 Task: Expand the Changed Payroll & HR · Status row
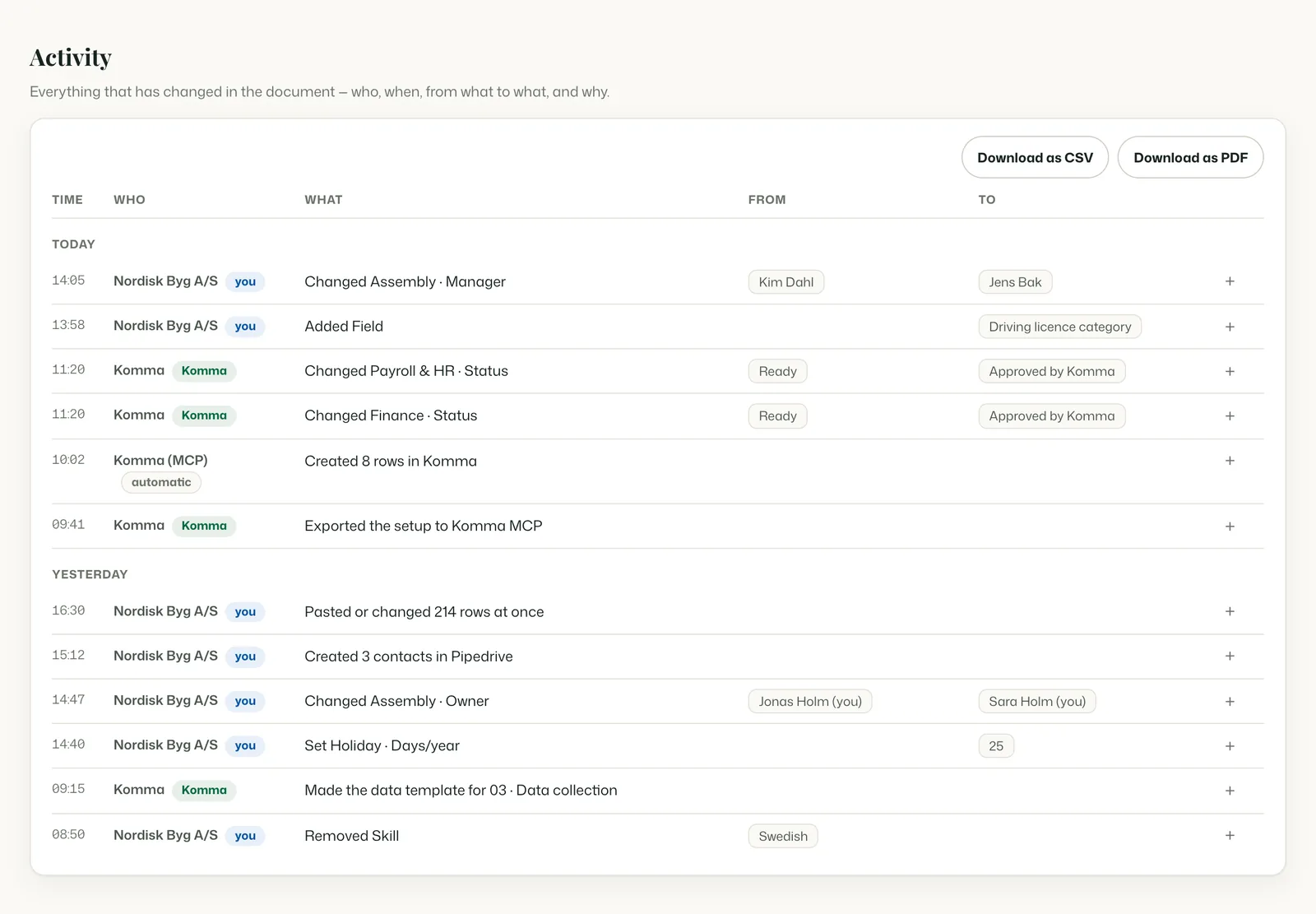[x=1230, y=371]
